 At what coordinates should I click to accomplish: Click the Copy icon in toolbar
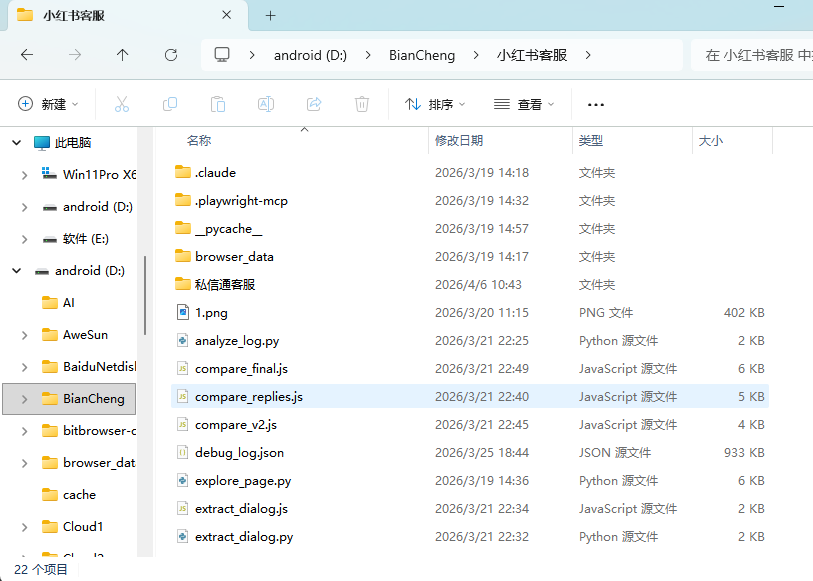click(x=170, y=104)
